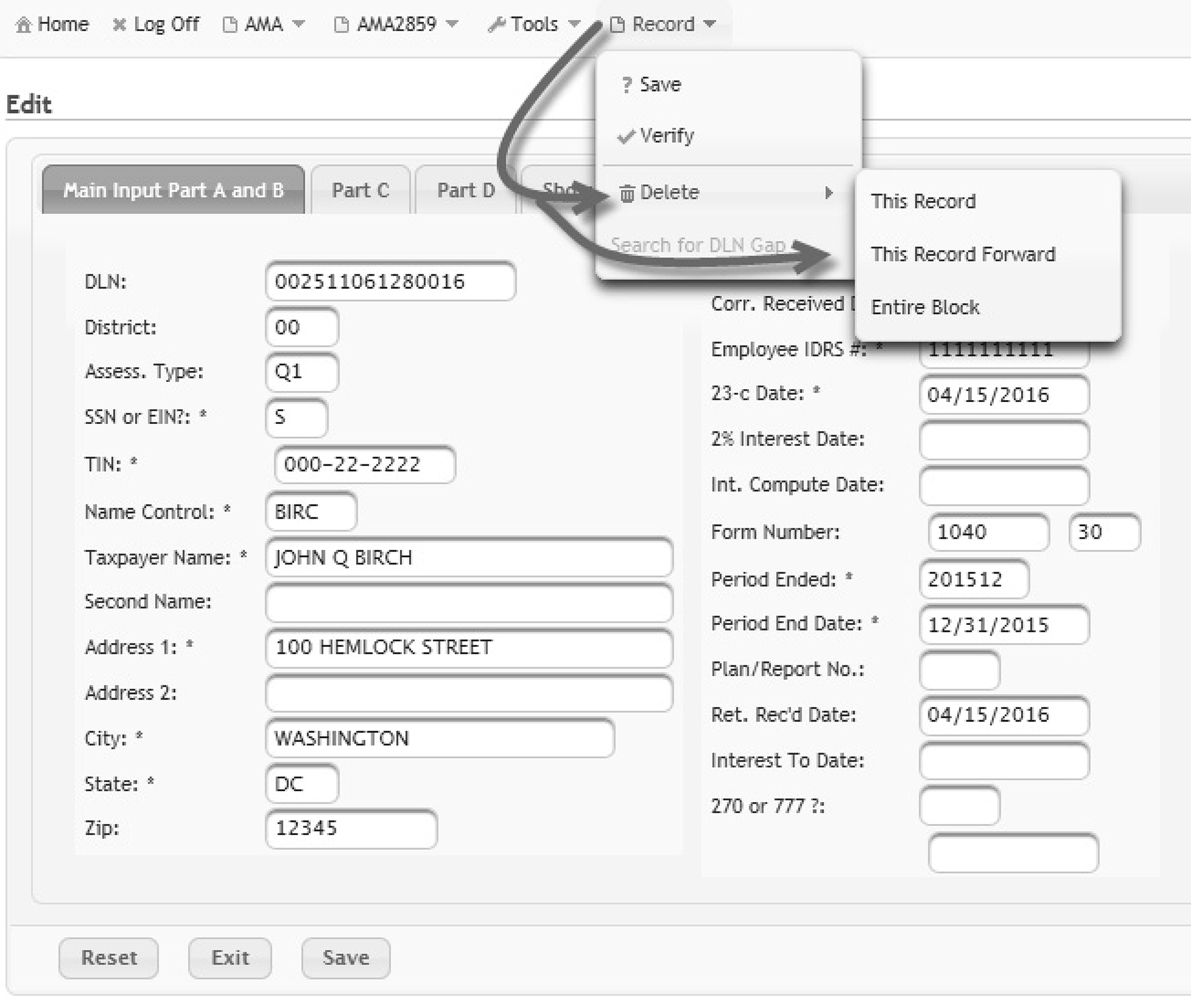Click the AMA2859 page icon
Screen dimensions: 1191x1008
point(341,25)
